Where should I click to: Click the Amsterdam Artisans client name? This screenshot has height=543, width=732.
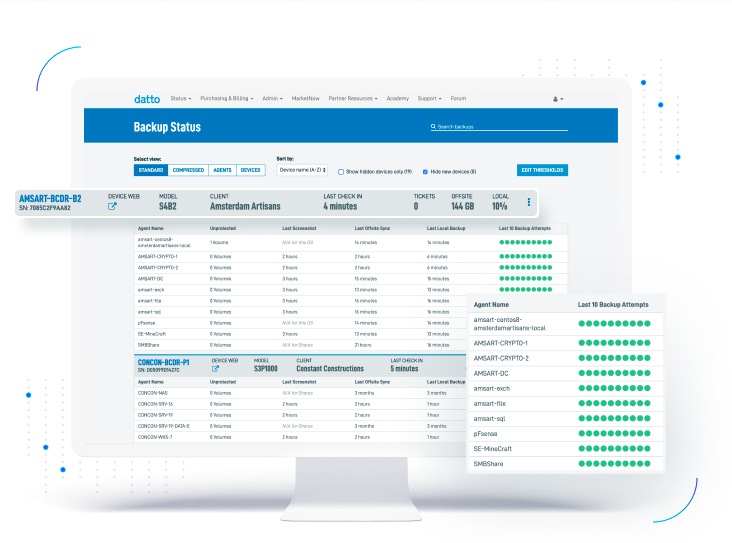click(245, 206)
